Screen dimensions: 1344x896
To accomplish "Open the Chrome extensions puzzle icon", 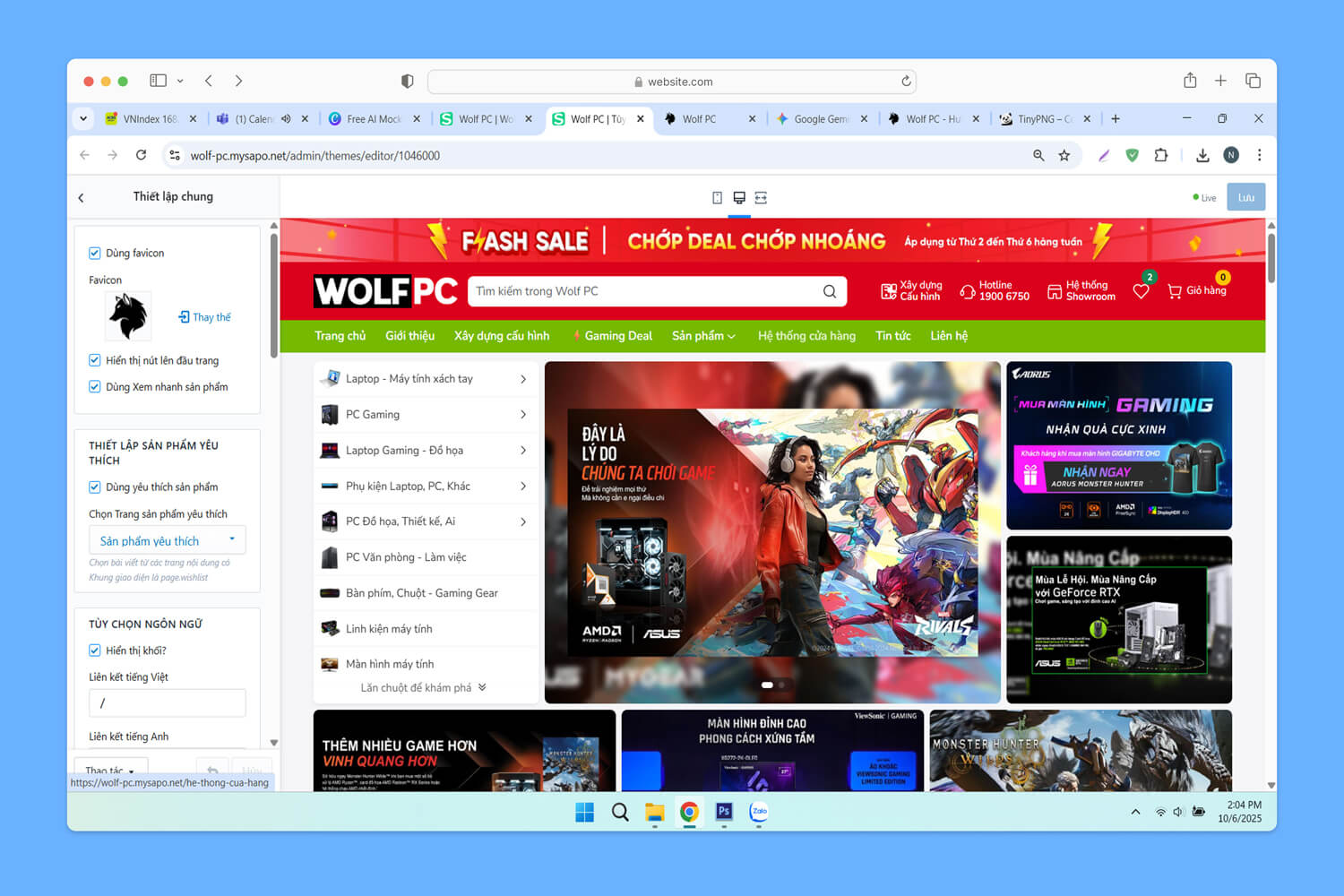I will [1161, 155].
